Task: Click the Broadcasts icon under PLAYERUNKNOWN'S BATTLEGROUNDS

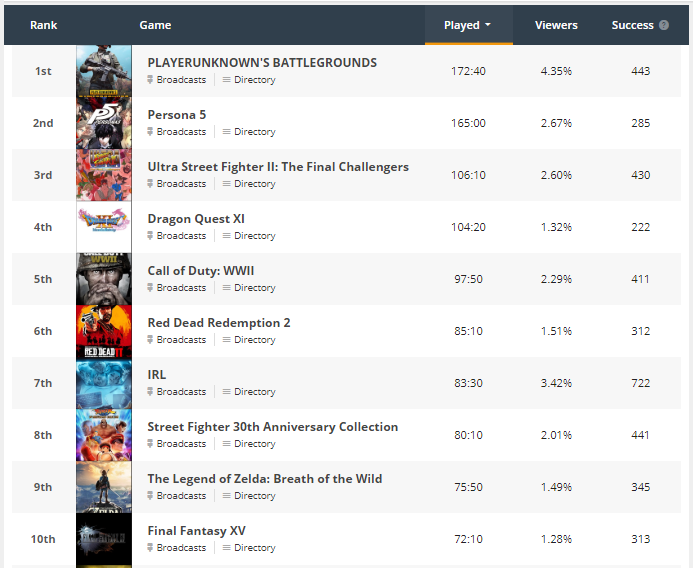Action: (x=150, y=80)
